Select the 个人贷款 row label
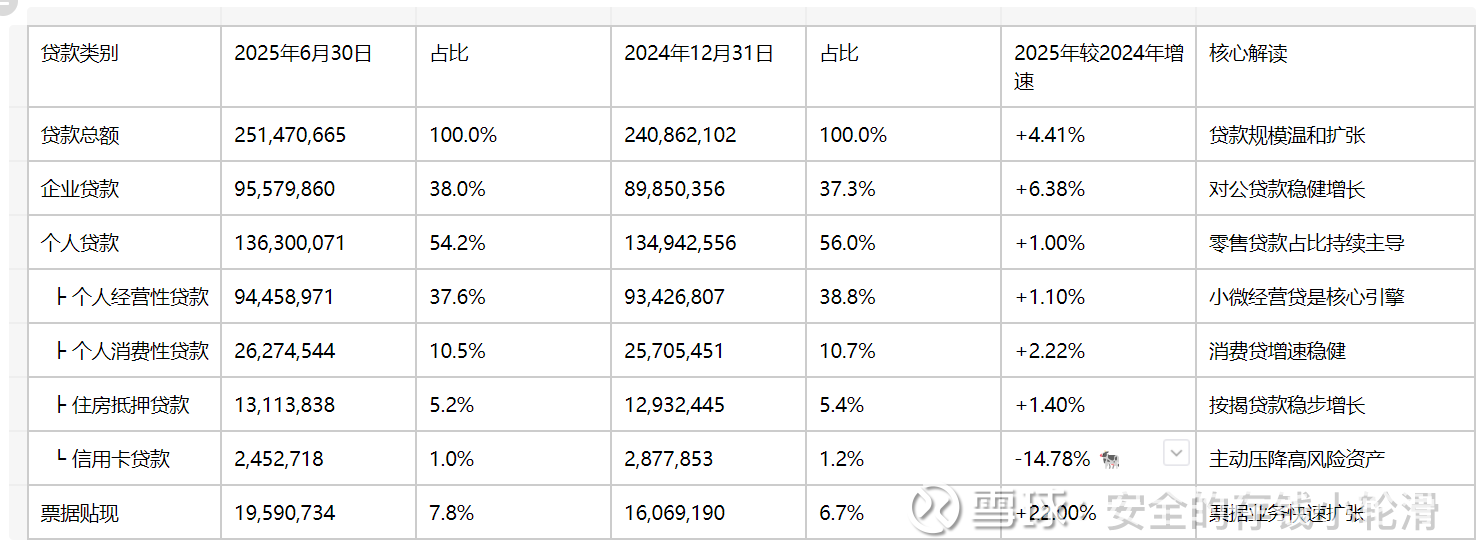1483x556 pixels. click(x=80, y=243)
